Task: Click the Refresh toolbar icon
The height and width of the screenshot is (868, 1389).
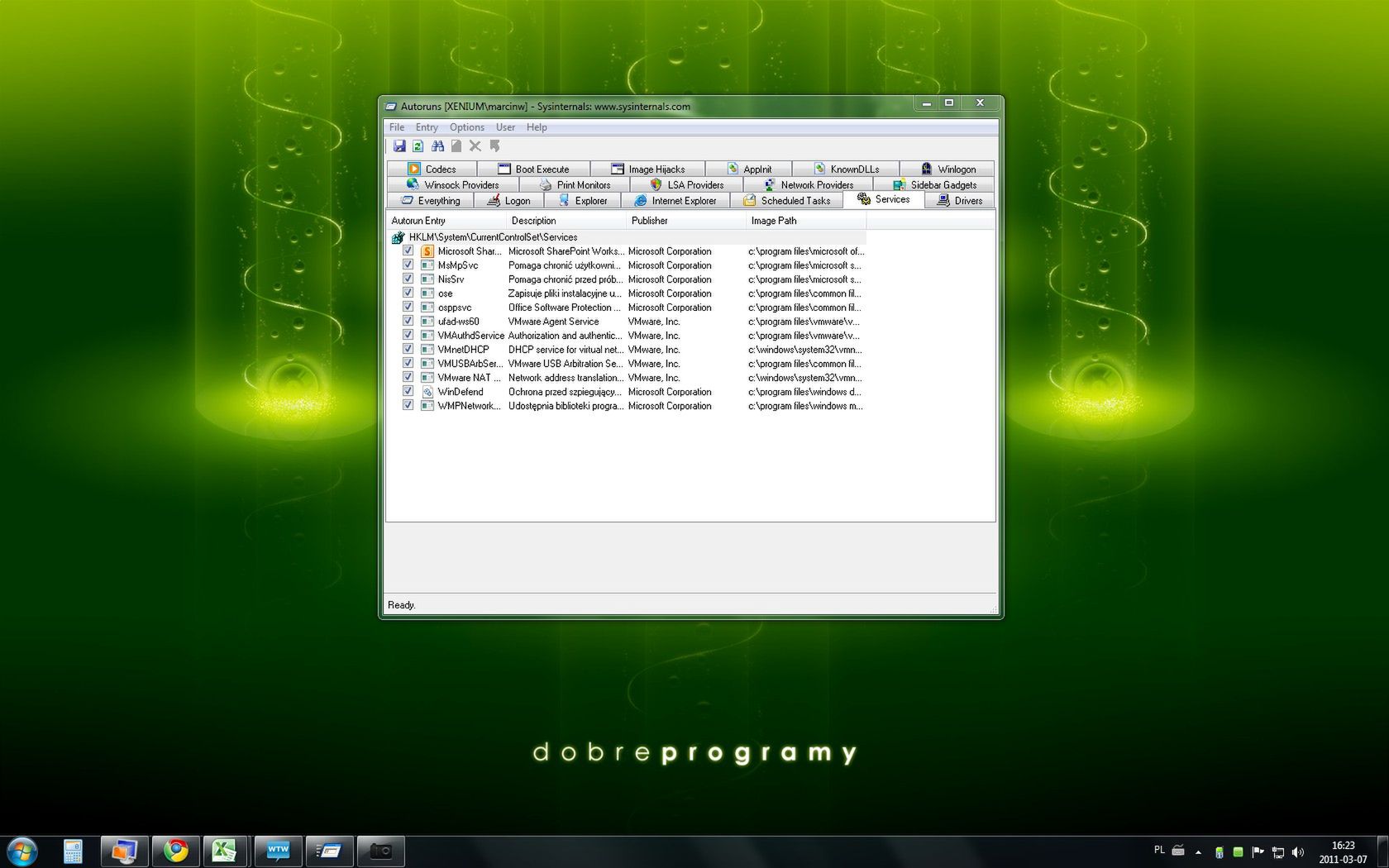Action: pos(418,146)
